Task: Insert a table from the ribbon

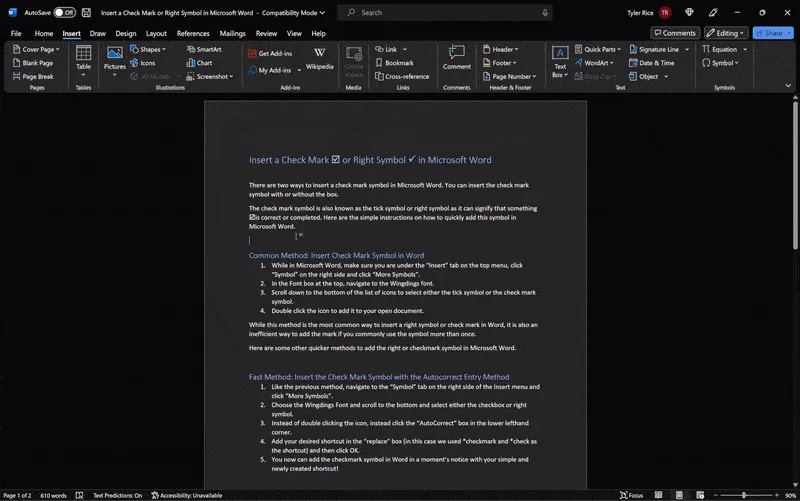Action: (x=83, y=59)
